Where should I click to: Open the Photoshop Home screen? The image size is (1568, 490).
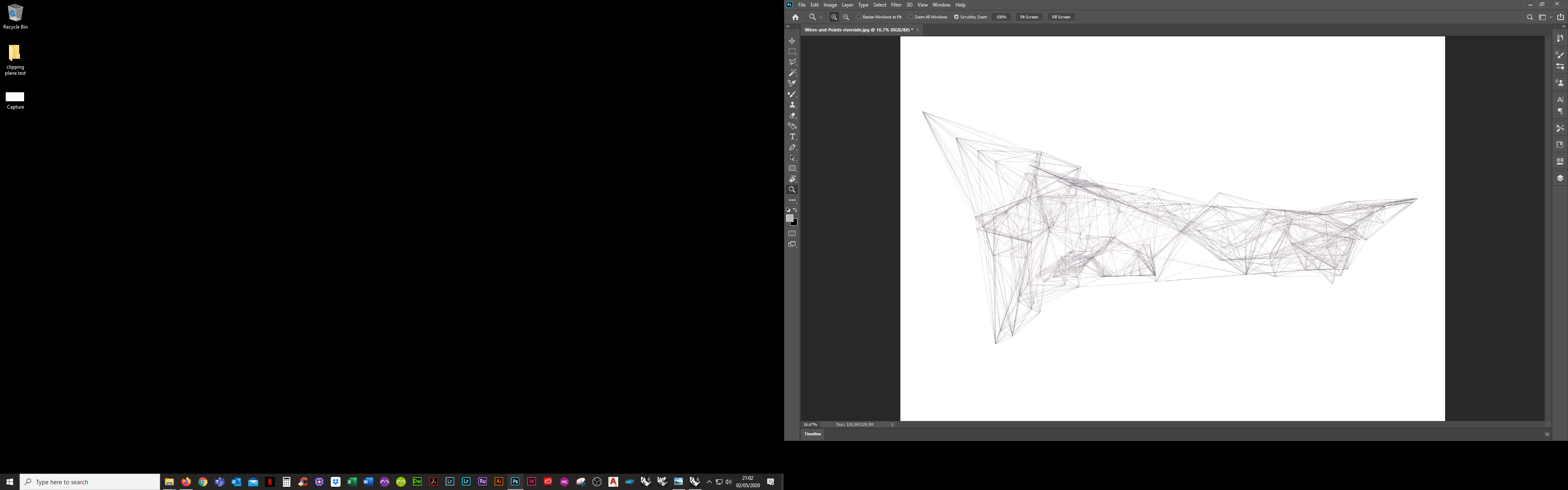click(795, 16)
